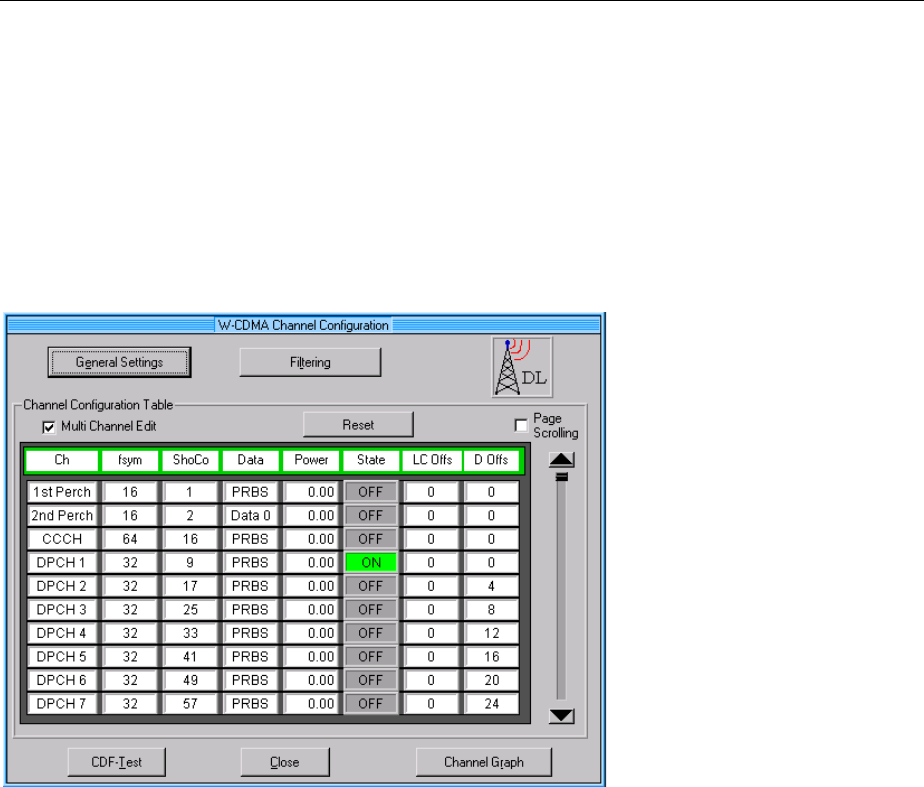Toggle State OFF for DPCH 6
This screenshot has height=787, width=924.
tap(371, 680)
